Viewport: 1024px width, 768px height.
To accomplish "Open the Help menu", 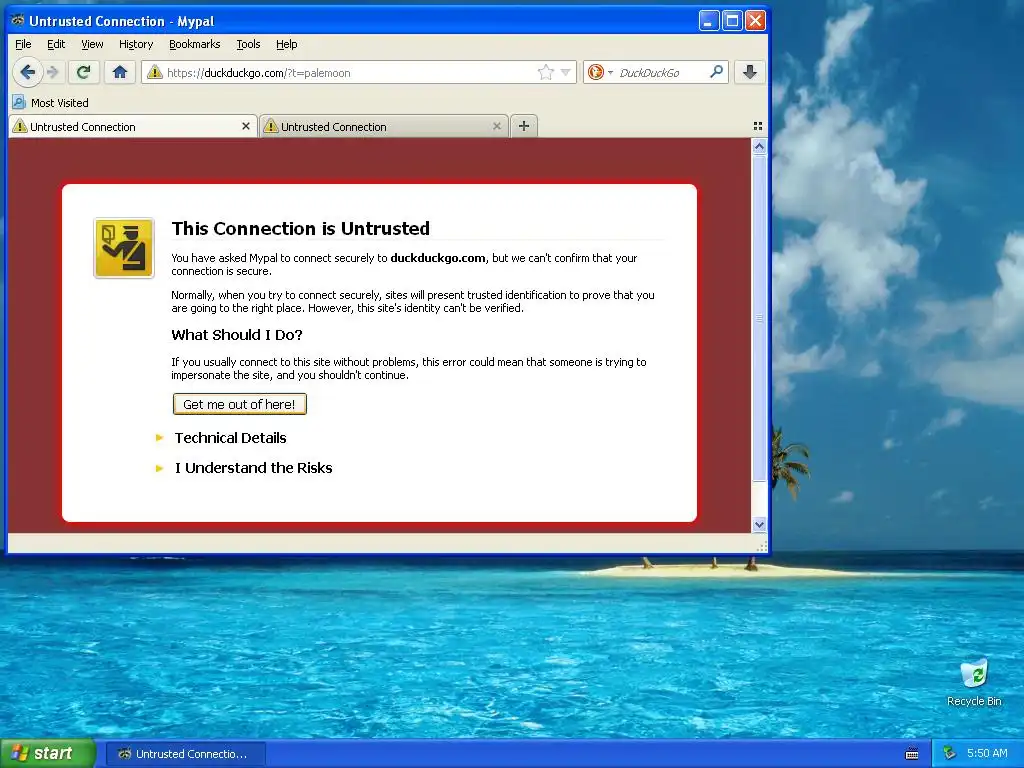I will coord(286,44).
